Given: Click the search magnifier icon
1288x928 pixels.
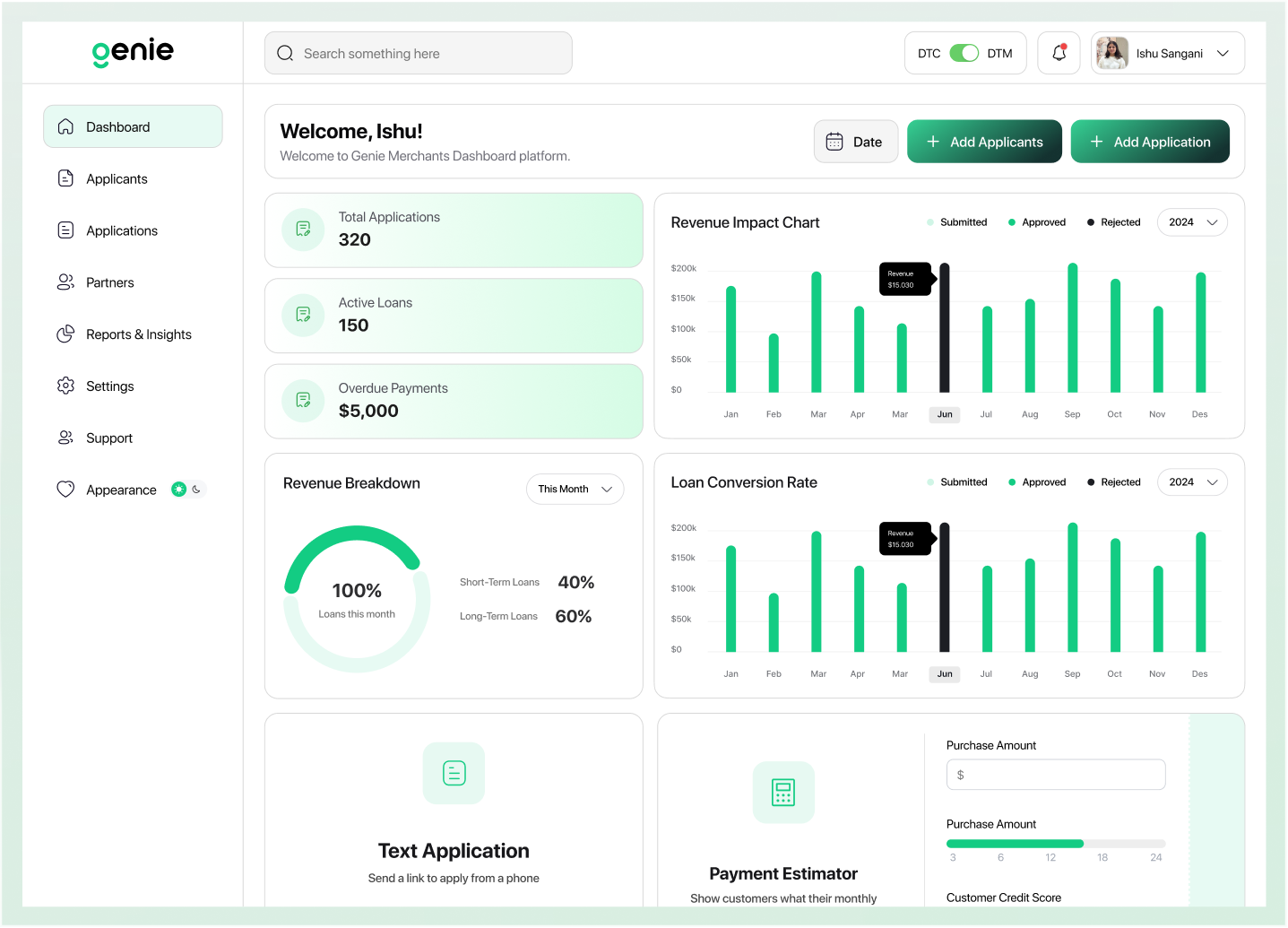Looking at the screenshot, I should coord(285,54).
